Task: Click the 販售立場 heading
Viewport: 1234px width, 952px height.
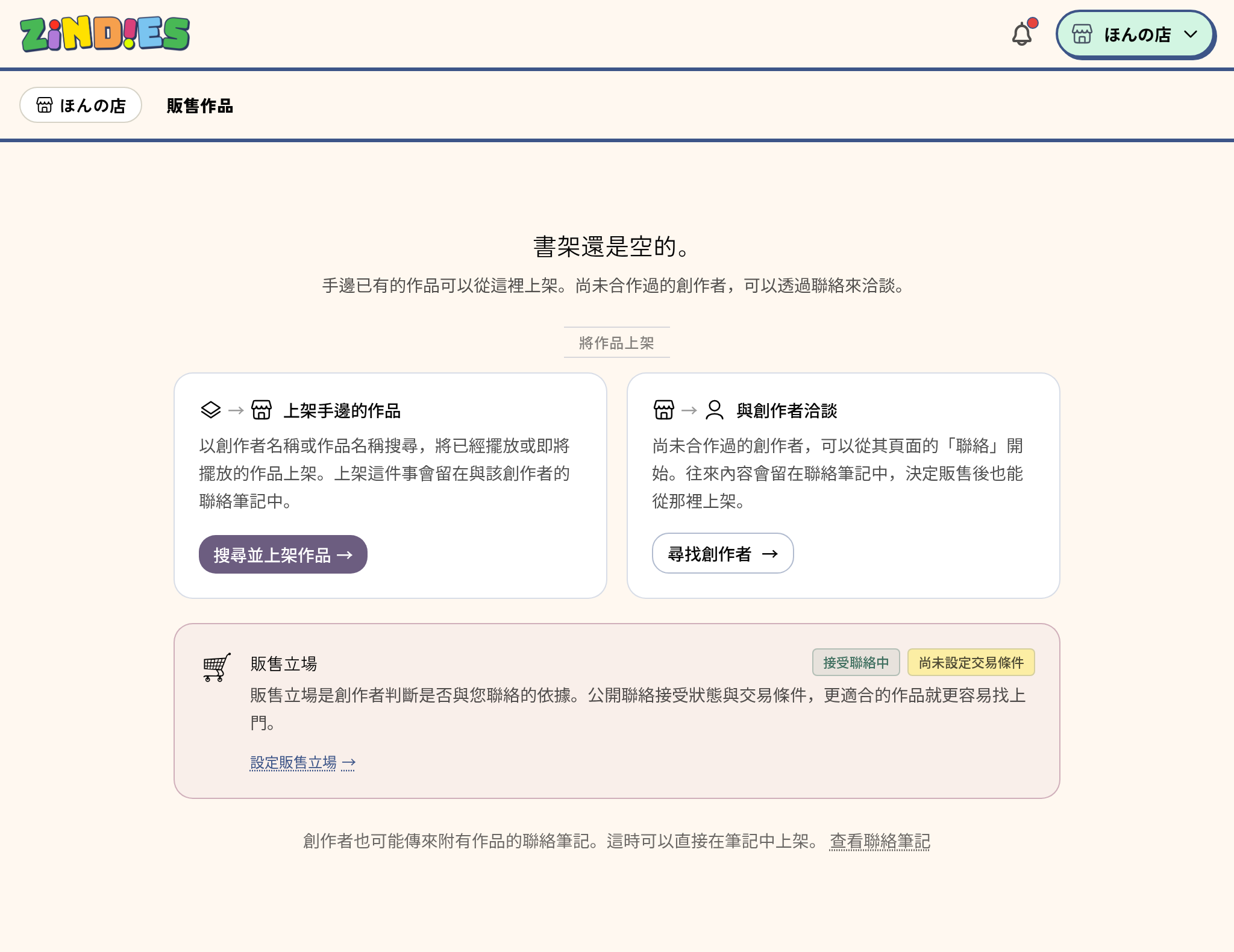Action: tap(284, 664)
